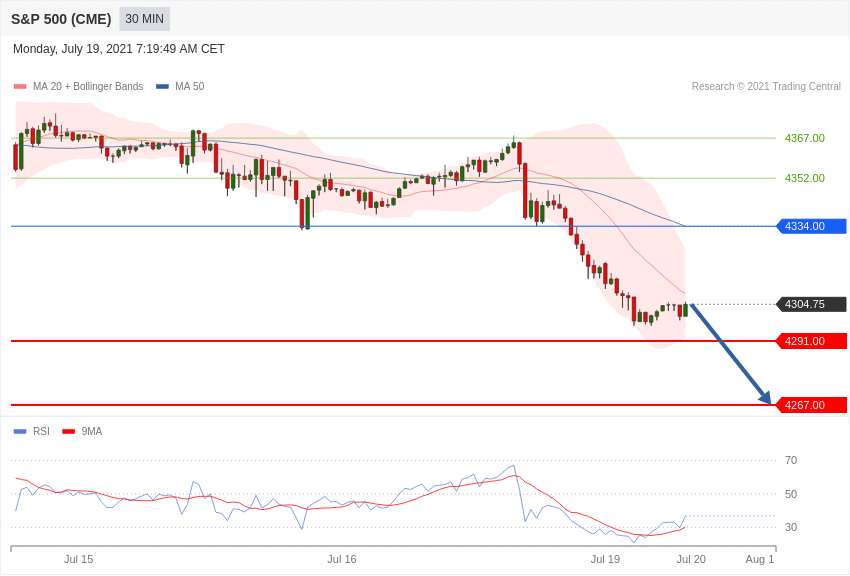Click the S&P 500 (CME) title
Image resolution: width=850 pixels, height=576 pixels.
click(x=61, y=19)
